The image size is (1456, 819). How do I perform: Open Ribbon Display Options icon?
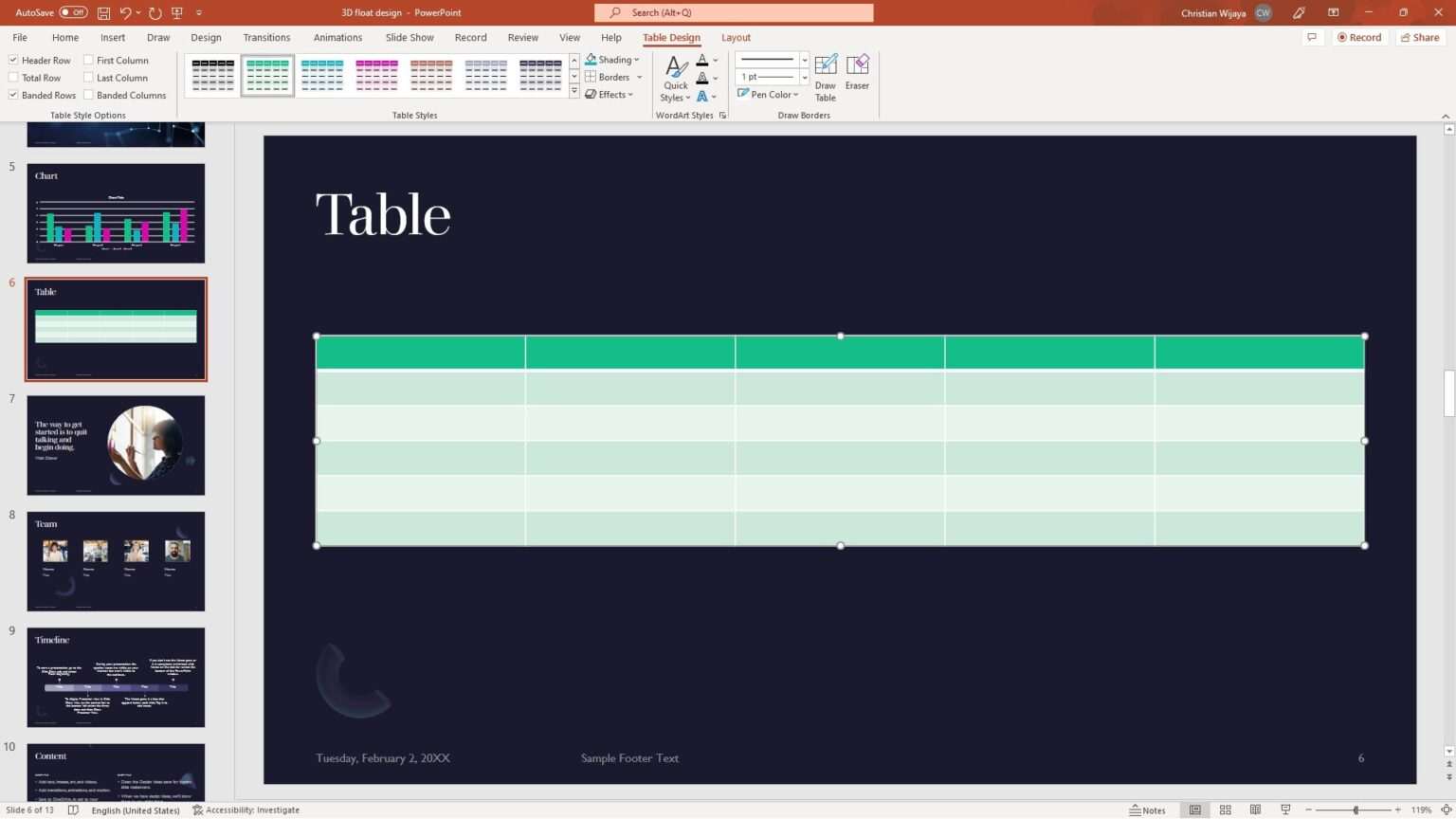pos(1334,13)
